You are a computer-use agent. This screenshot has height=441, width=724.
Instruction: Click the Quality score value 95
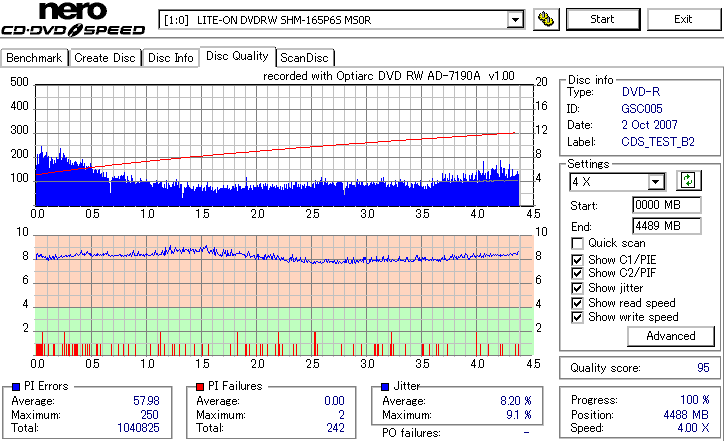pyautogui.click(x=703, y=368)
